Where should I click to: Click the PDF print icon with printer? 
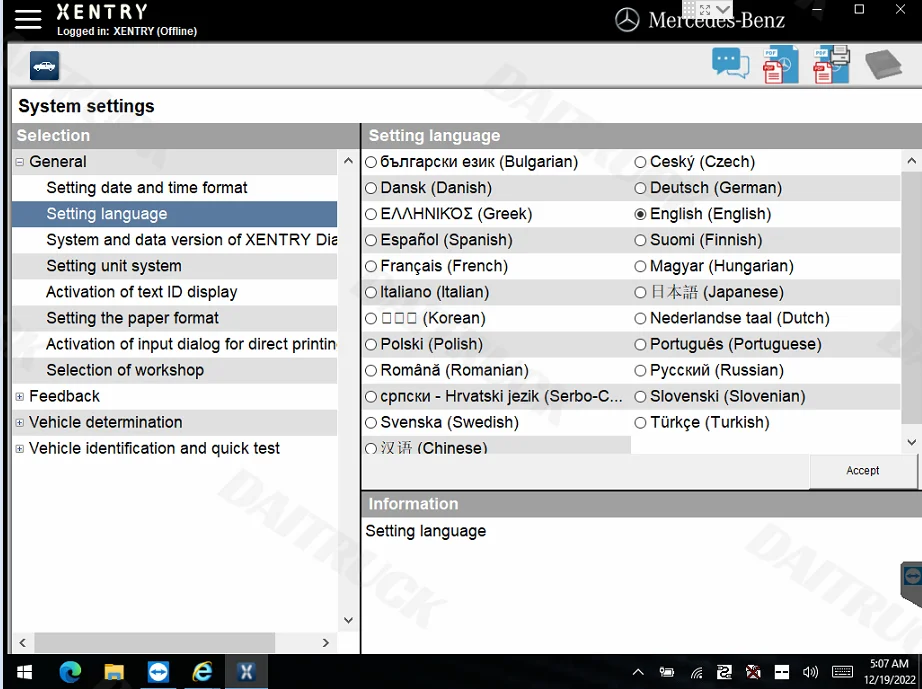(x=831, y=64)
